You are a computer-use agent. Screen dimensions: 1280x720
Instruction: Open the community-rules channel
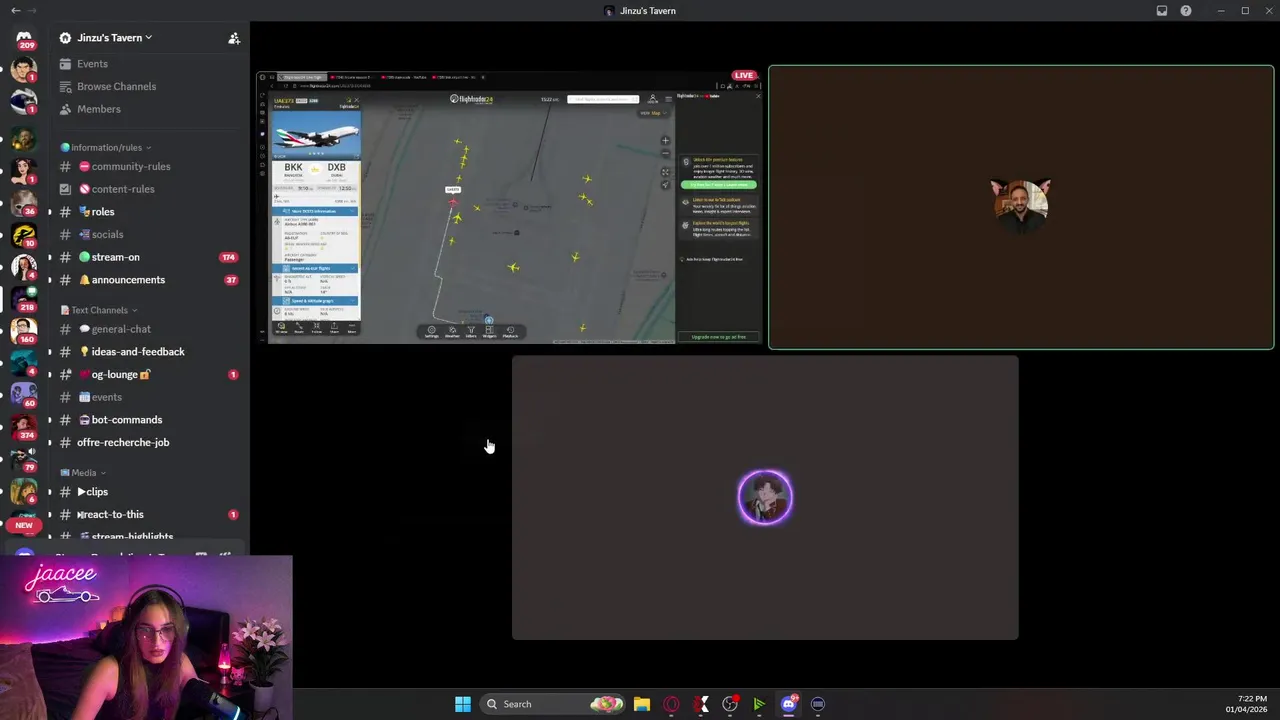[x=148, y=167]
